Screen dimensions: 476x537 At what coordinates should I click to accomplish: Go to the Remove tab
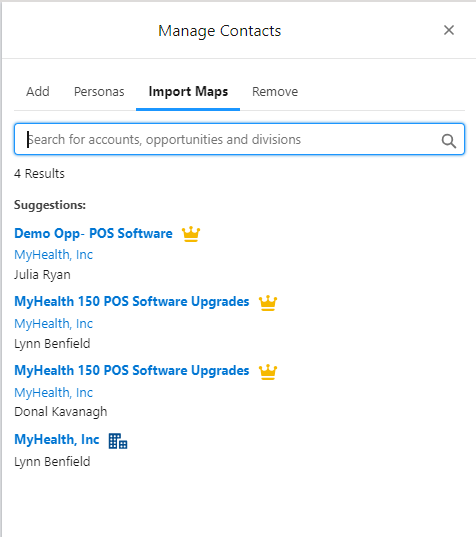click(275, 91)
